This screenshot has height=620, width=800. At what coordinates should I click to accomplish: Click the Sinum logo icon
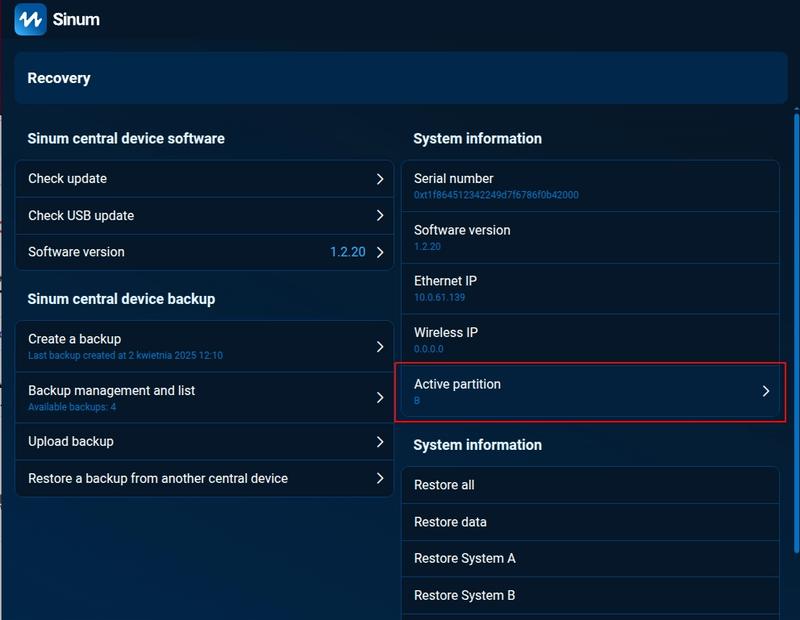click(x=31, y=19)
